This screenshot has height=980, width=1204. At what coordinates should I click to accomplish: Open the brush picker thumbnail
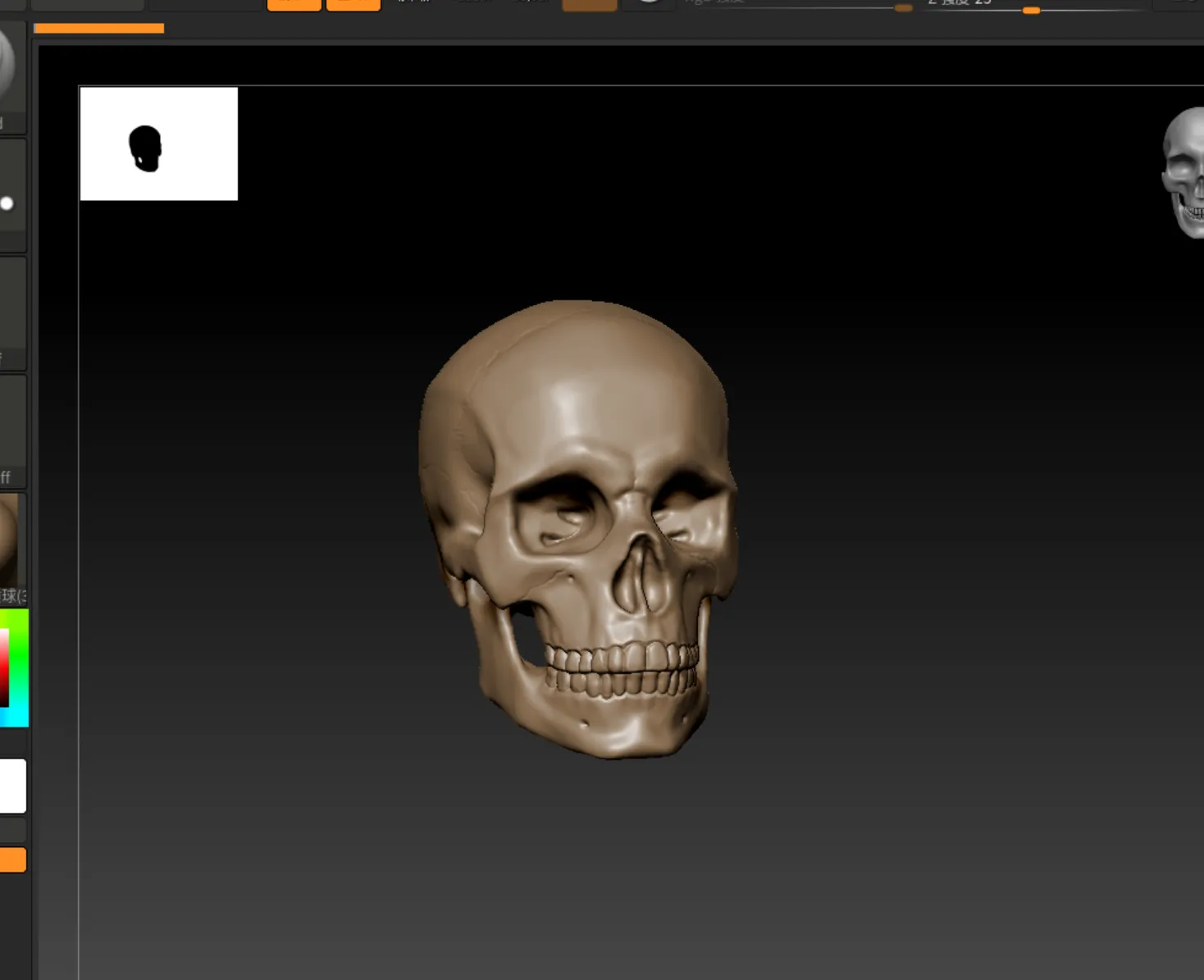coord(8,66)
